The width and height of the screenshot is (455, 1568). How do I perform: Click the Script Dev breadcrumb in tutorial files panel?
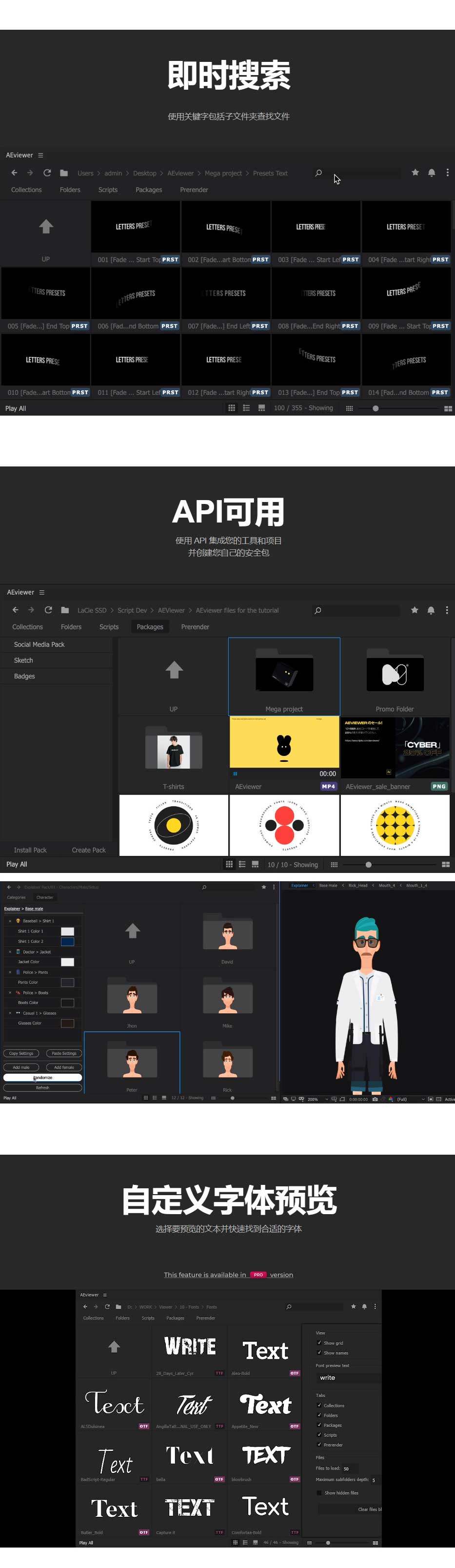[x=132, y=610]
